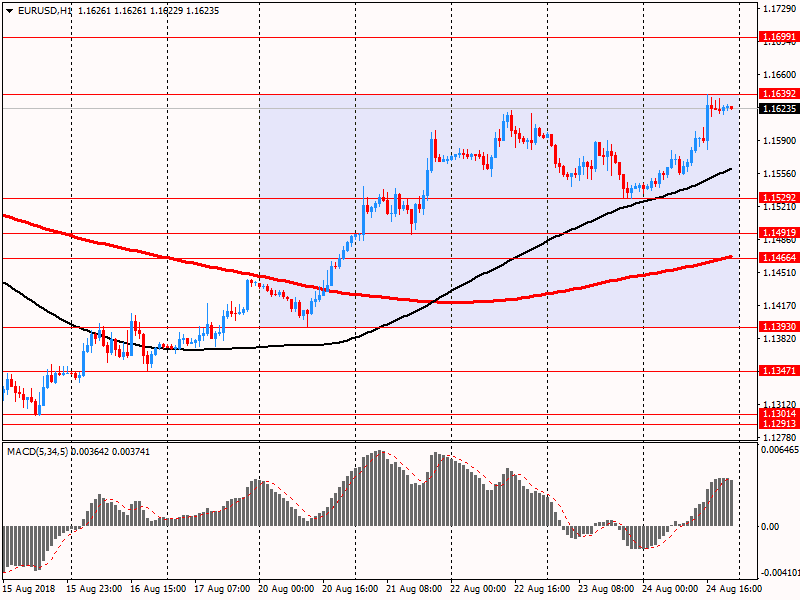Click the 24 Aug 00:00 time axis label

point(670,589)
